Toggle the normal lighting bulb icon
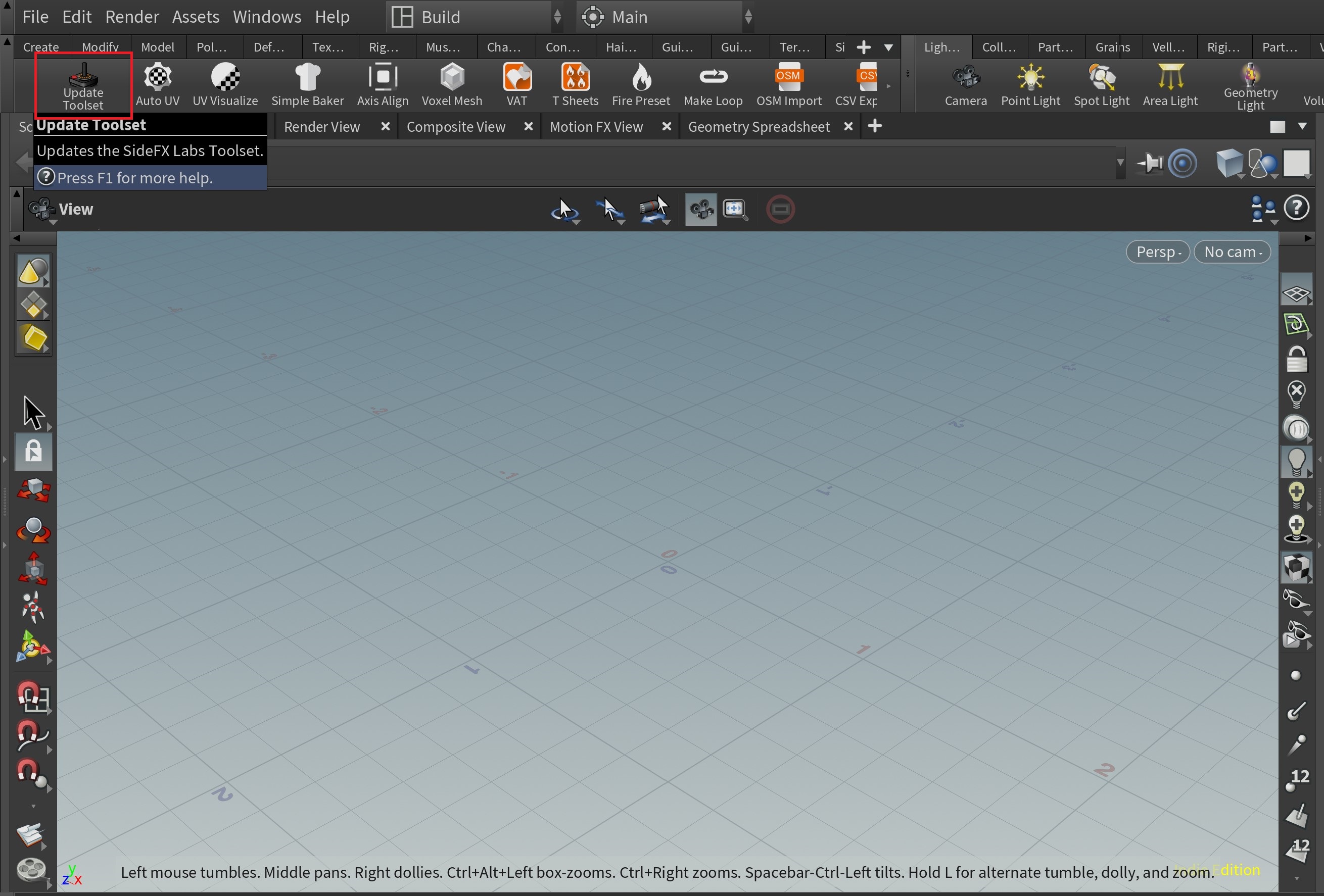 [1296, 462]
